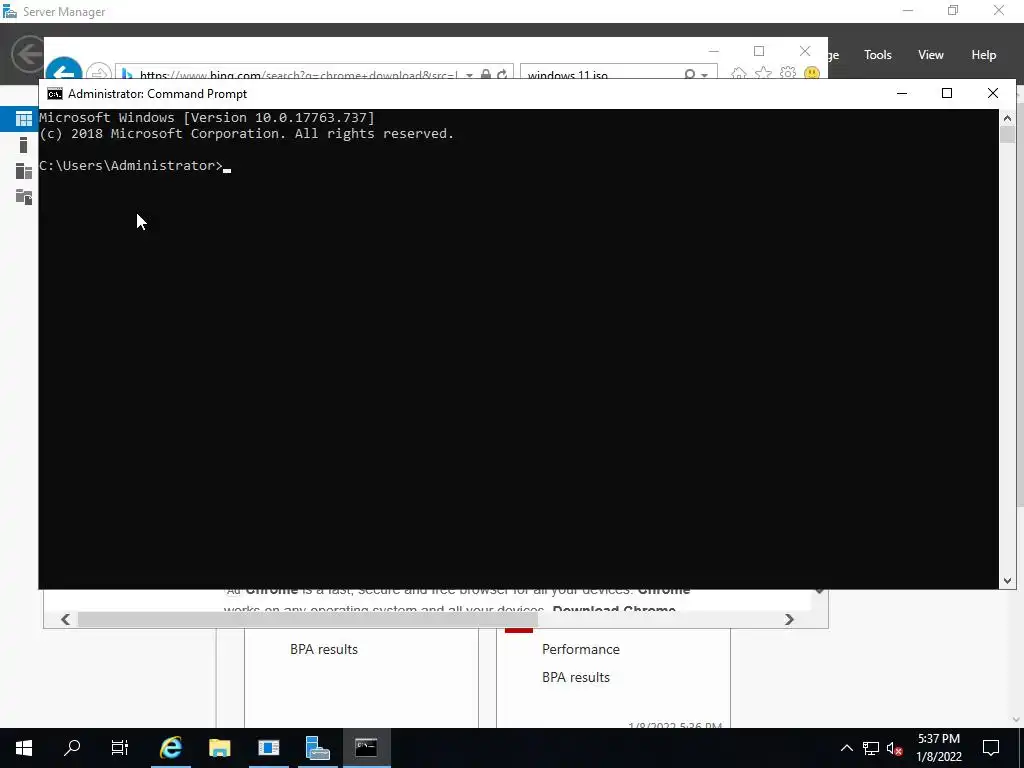Close the Internet Explorer window
This screenshot has height=768, width=1024.
coord(805,51)
